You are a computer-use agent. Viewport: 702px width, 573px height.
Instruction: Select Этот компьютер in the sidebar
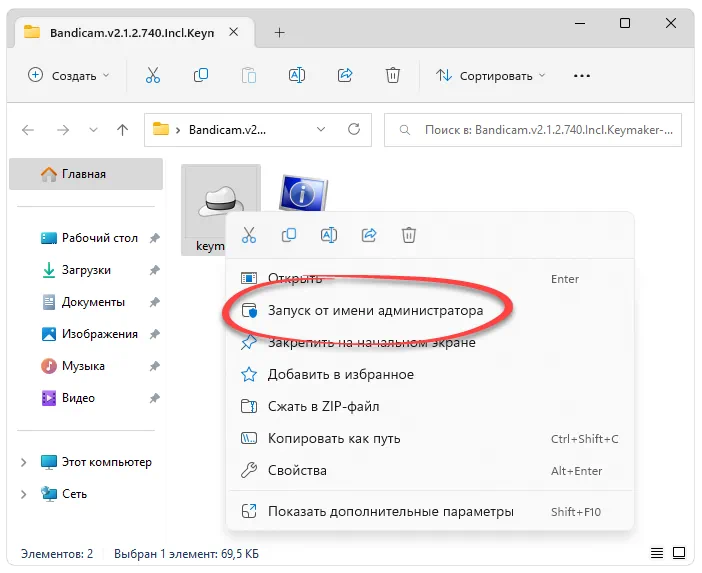[x=96, y=462]
